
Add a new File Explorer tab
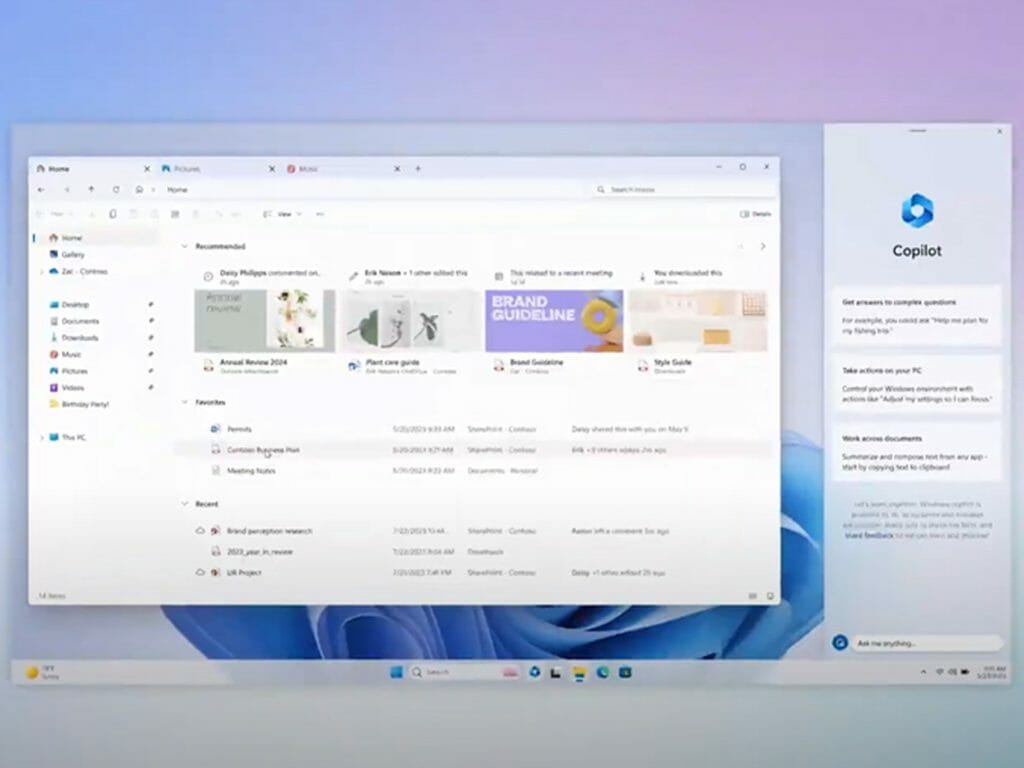tap(418, 169)
